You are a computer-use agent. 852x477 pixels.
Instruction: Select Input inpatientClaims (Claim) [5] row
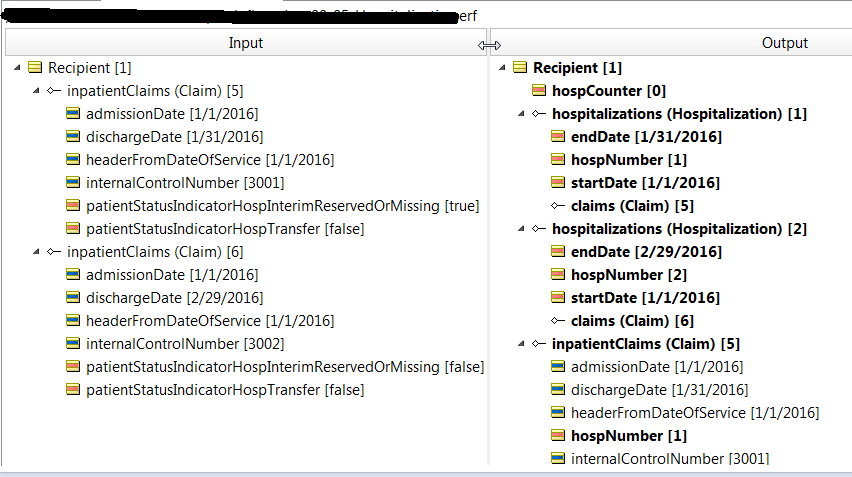tap(155, 90)
